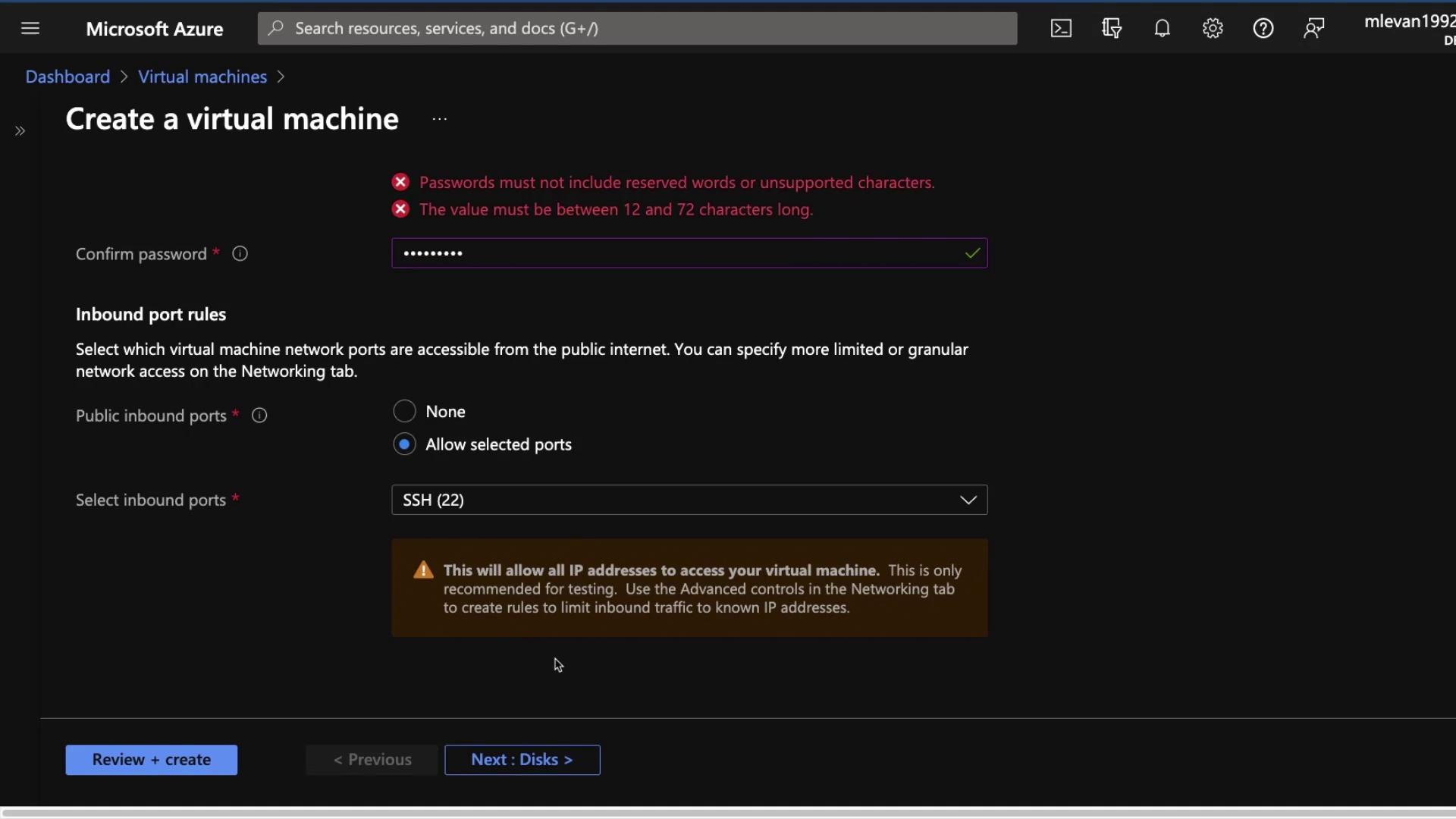Open Directories and subscriptions filter icon
Screen dimensions: 1456x819
click(x=1112, y=28)
